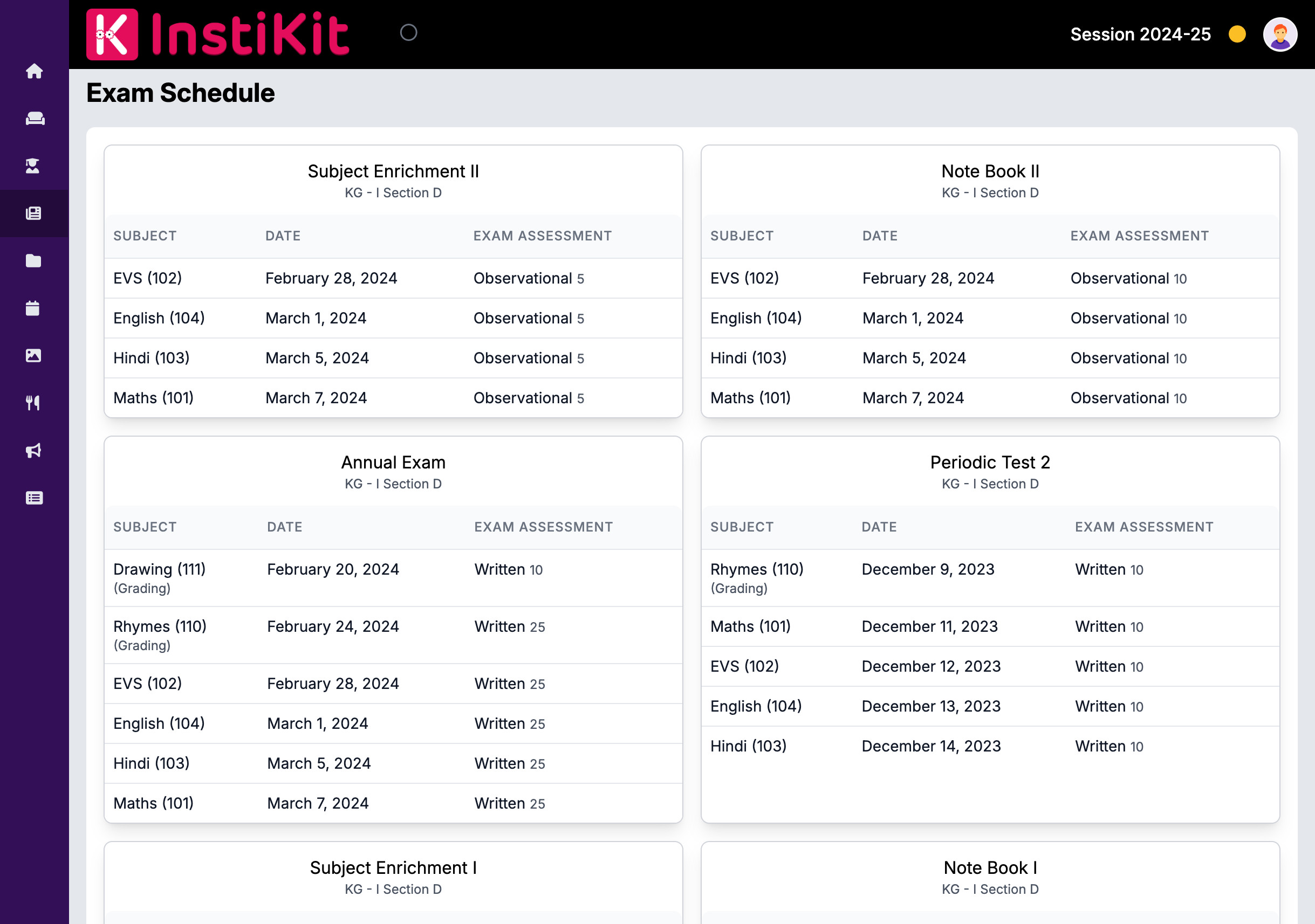
Task: Open the image gallery icon in sidebar
Action: coord(34,355)
